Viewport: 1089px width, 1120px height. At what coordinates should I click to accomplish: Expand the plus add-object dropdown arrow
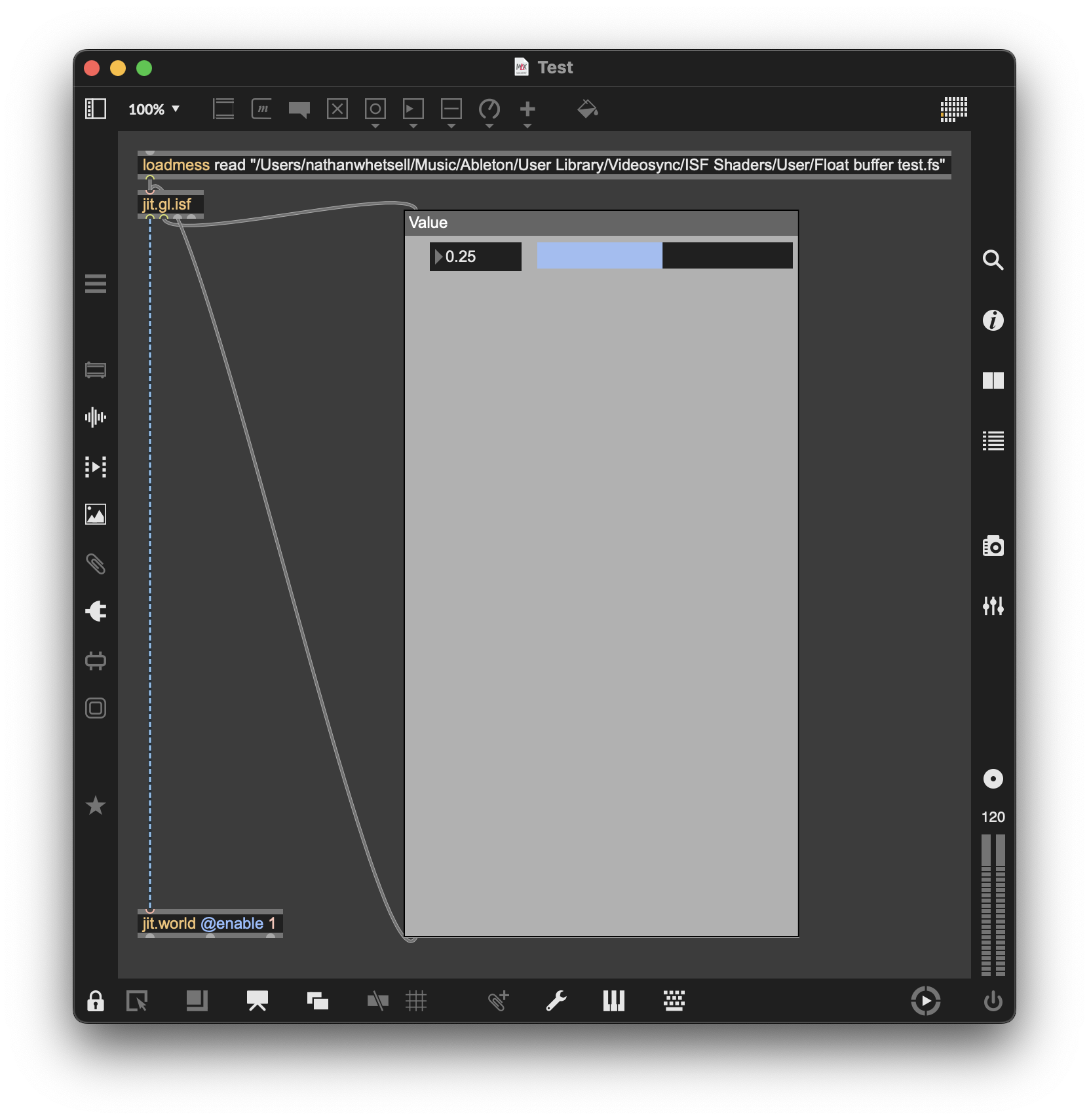click(527, 126)
